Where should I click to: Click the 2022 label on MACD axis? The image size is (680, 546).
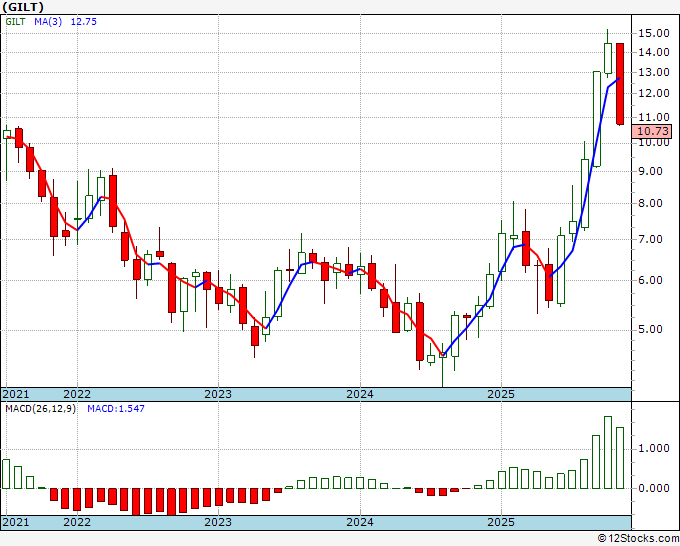[x=77, y=522]
